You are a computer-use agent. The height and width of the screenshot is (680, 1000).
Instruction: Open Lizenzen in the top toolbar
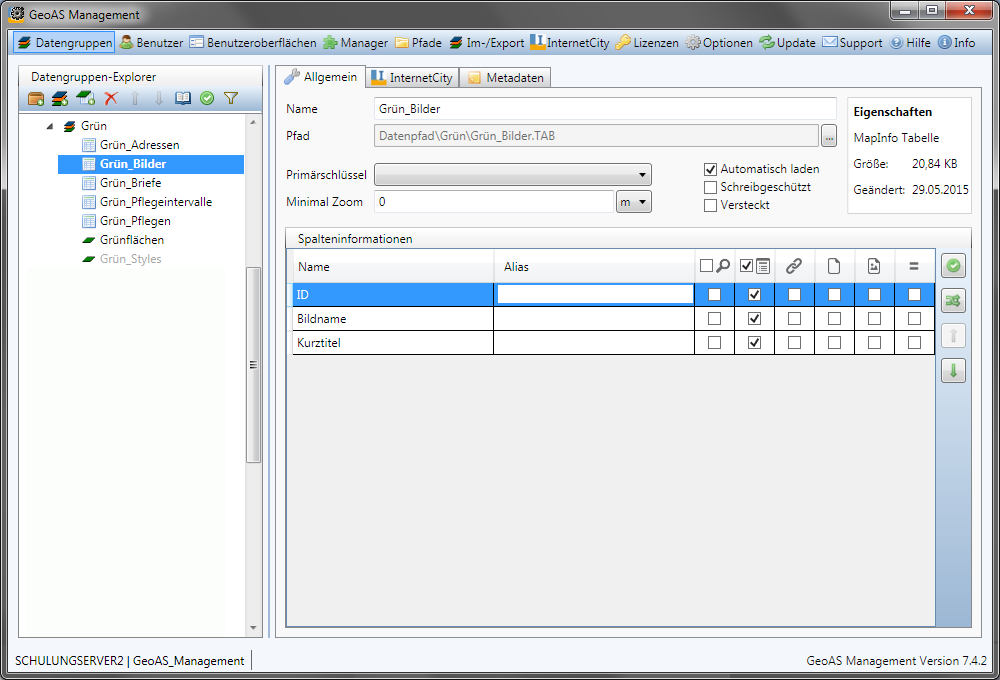pyautogui.click(x=646, y=43)
